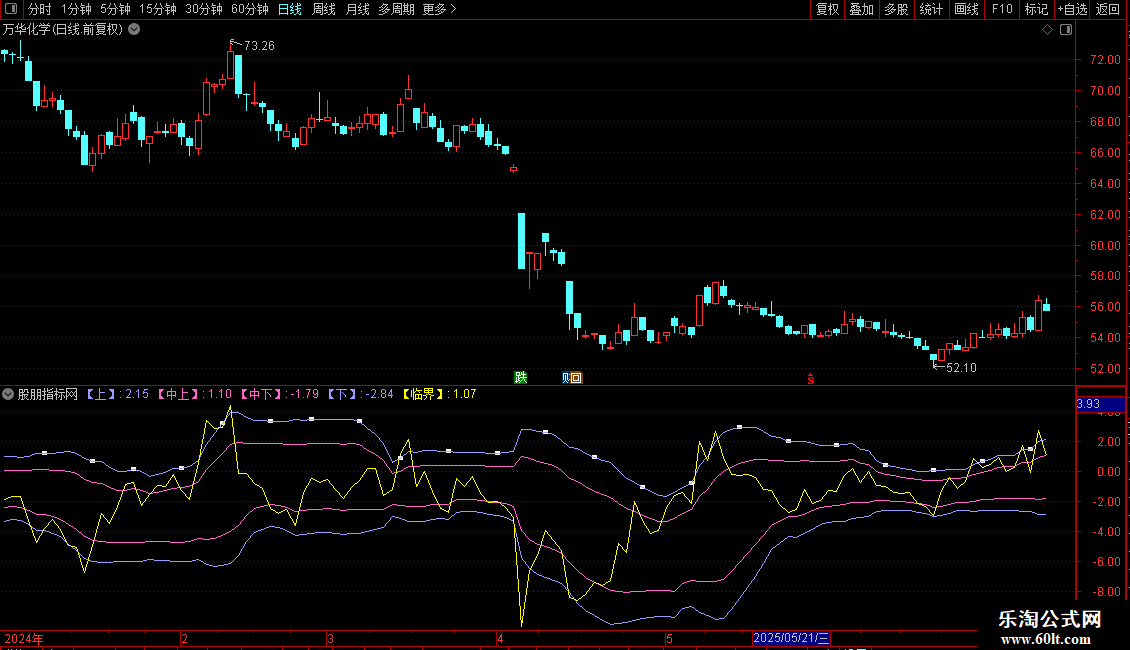The image size is (1130, 650).
Task: Open the 多股 multi-stock view
Action: point(897,9)
